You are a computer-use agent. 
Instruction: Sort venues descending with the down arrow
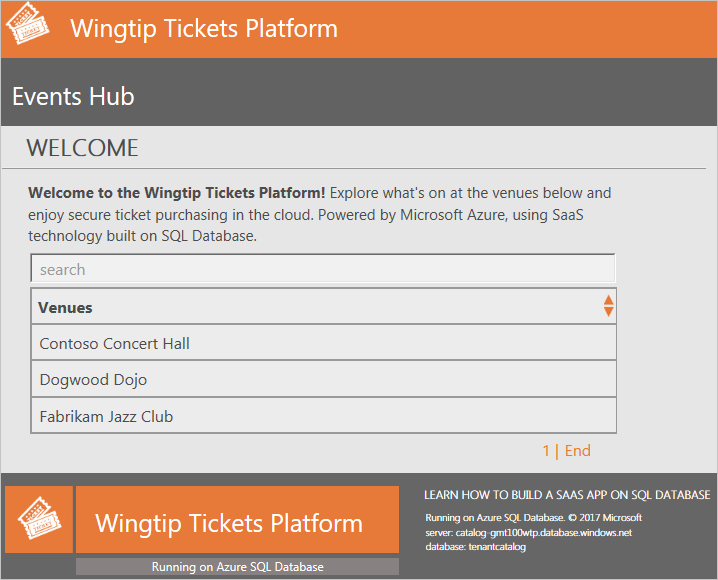tap(608, 312)
